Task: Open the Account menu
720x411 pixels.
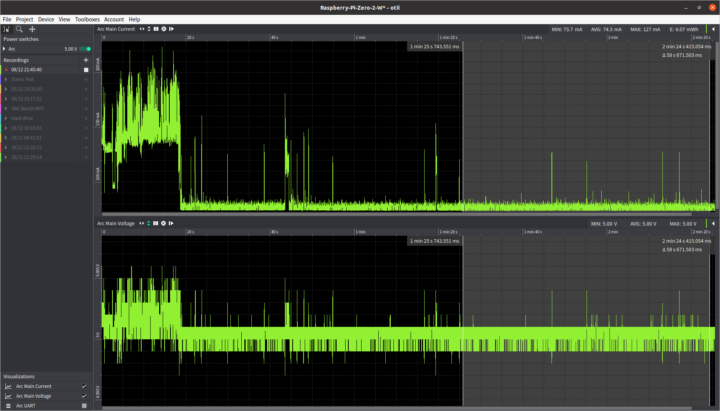Action: pyautogui.click(x=114, y=19)
